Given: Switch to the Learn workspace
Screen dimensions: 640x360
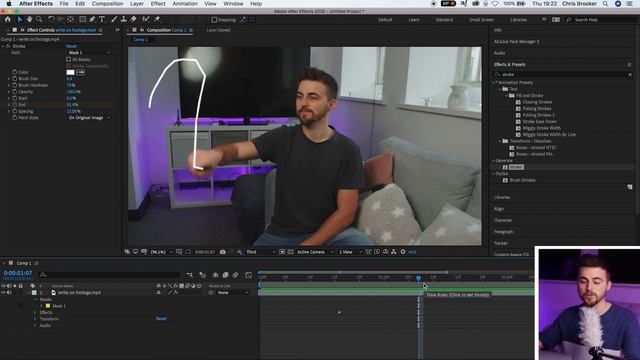Looking at the screenshot, I should tap(414, 20).
